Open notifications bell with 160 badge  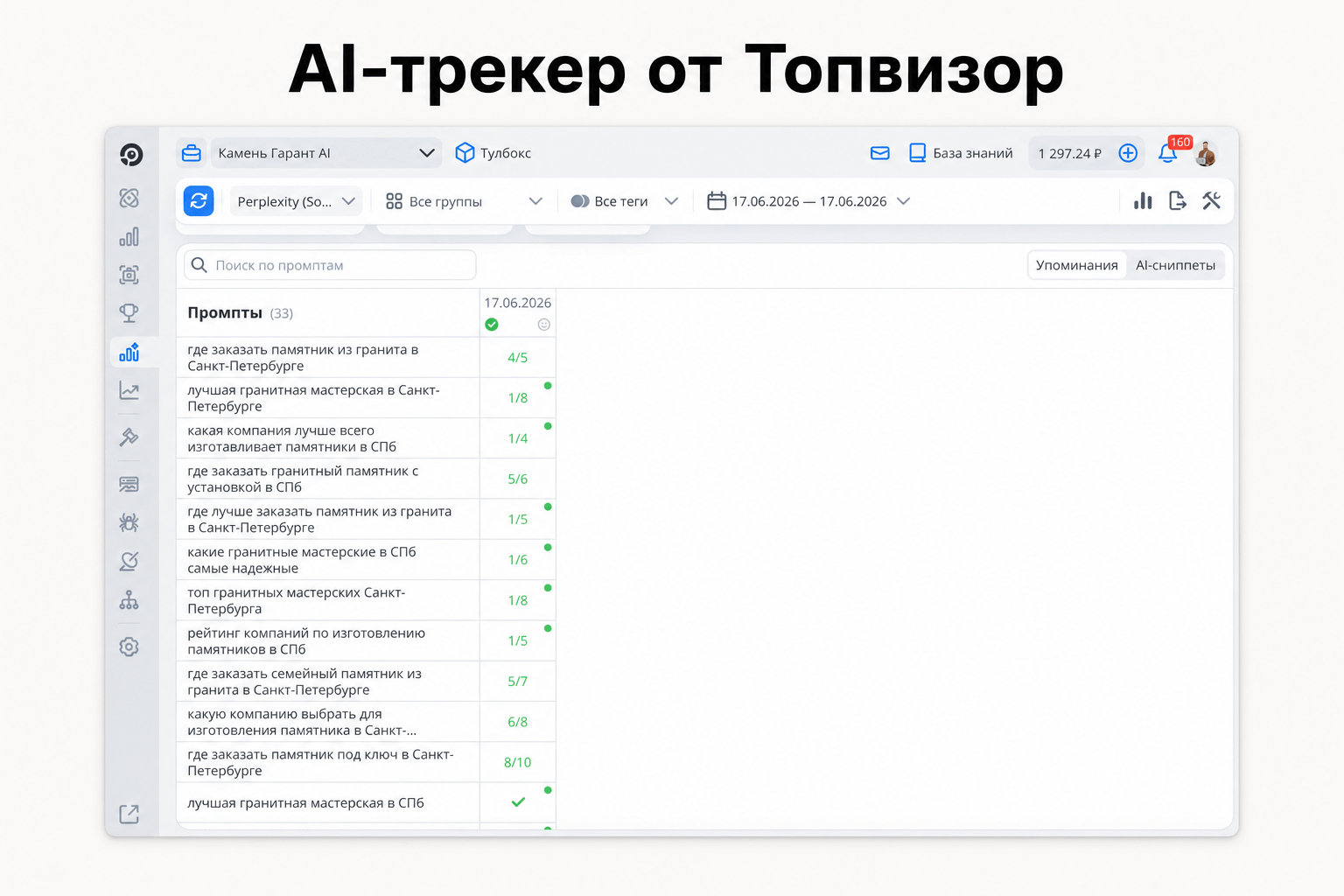1167,153
